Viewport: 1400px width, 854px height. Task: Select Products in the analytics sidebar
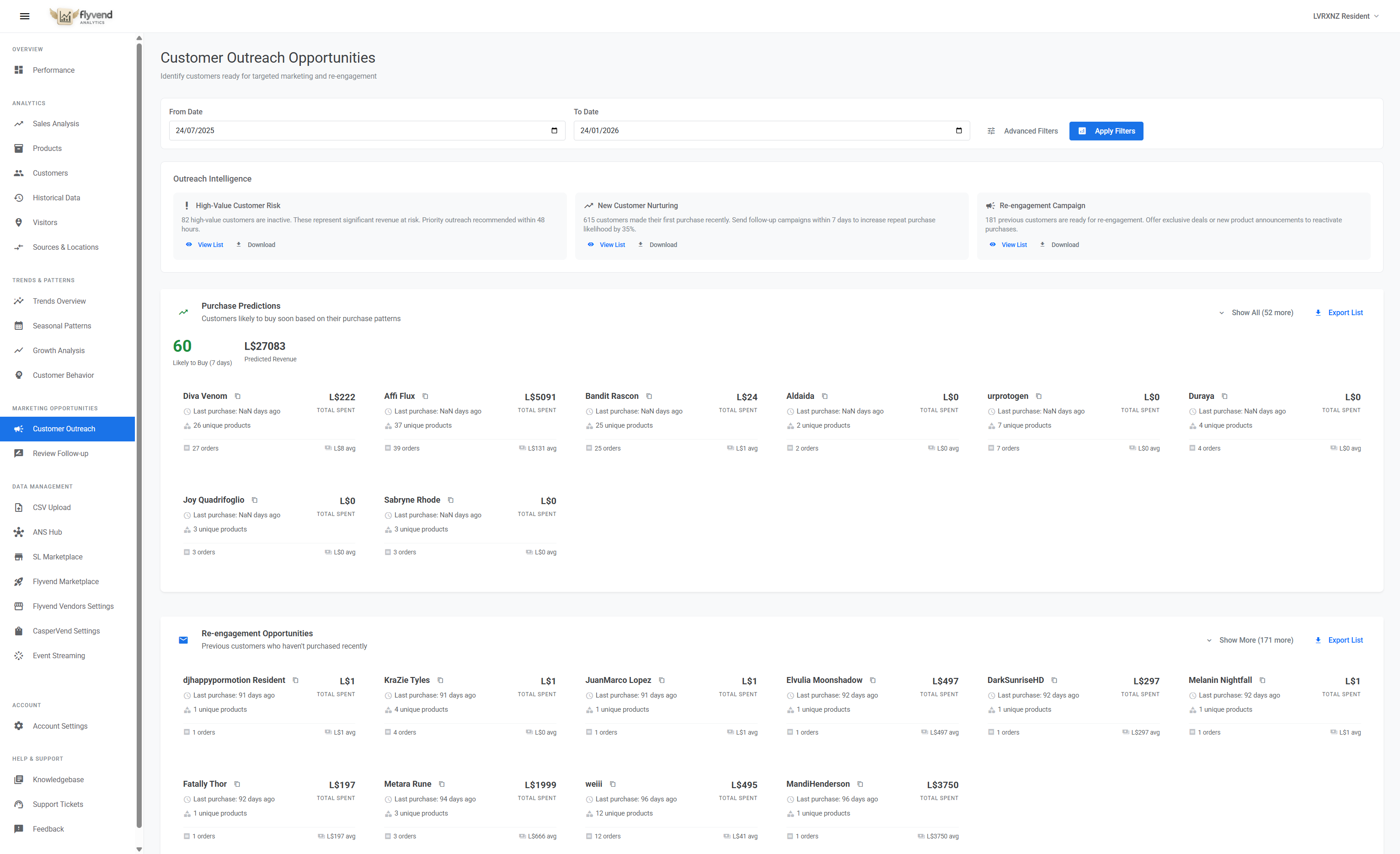click(47, 148)
